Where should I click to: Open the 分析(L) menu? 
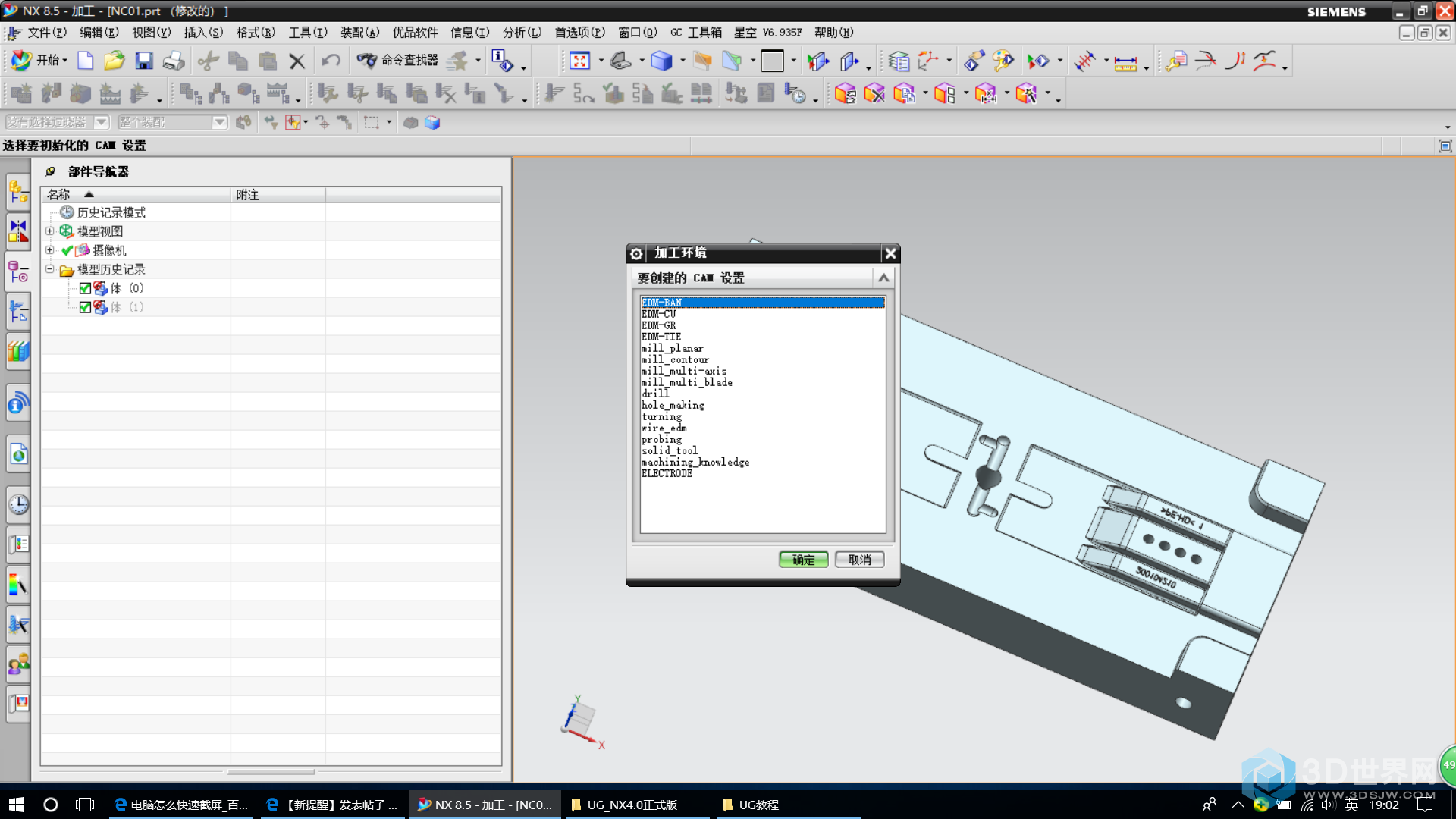click(522, 32)
